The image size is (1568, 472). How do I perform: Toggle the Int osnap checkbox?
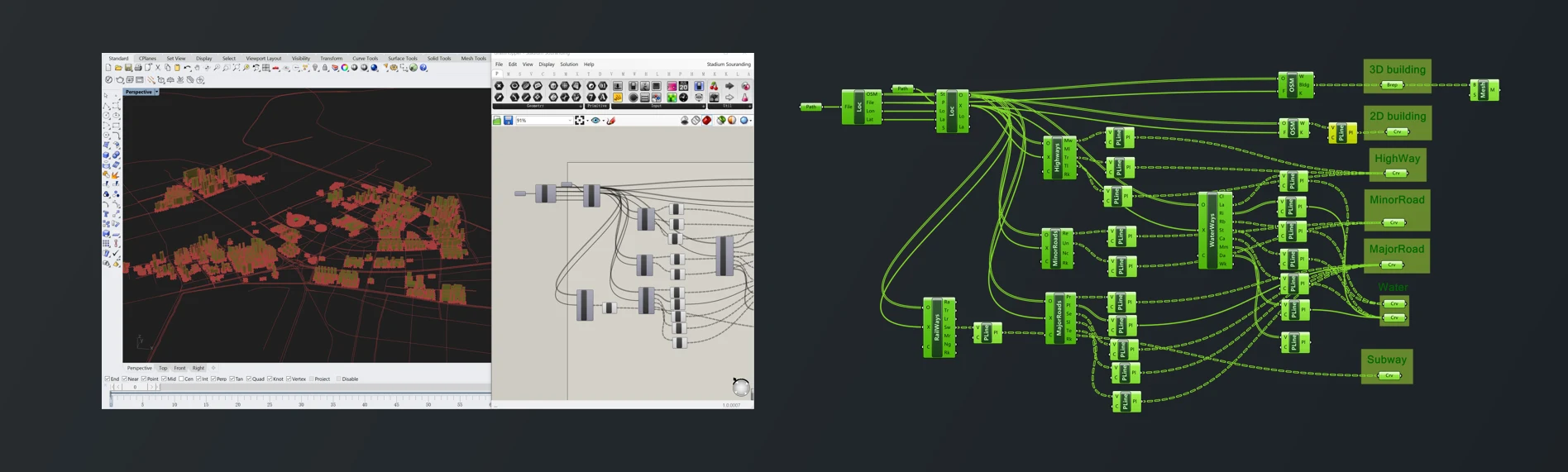click(198, 379)
